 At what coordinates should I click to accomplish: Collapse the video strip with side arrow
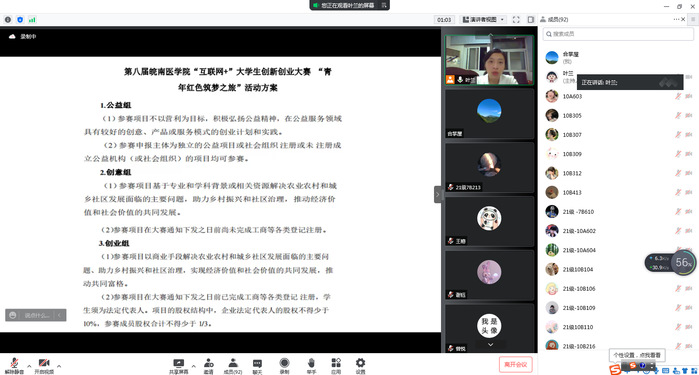[437, 194]
